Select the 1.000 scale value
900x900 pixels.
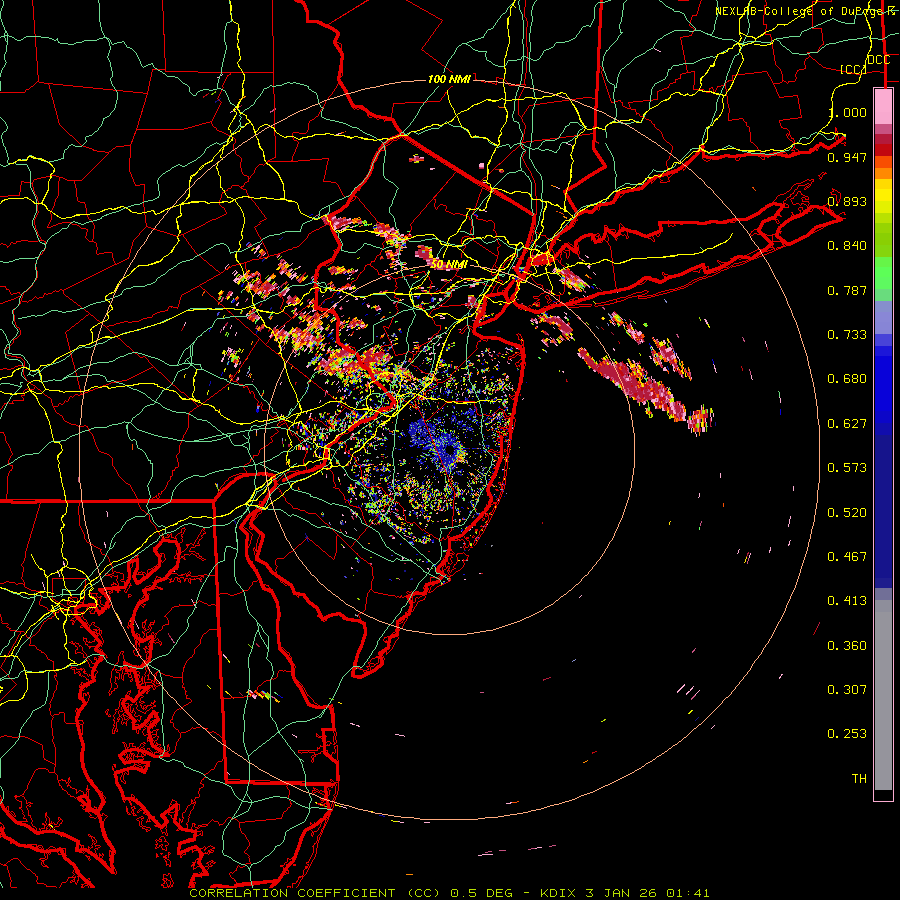[x=847, y=112]
